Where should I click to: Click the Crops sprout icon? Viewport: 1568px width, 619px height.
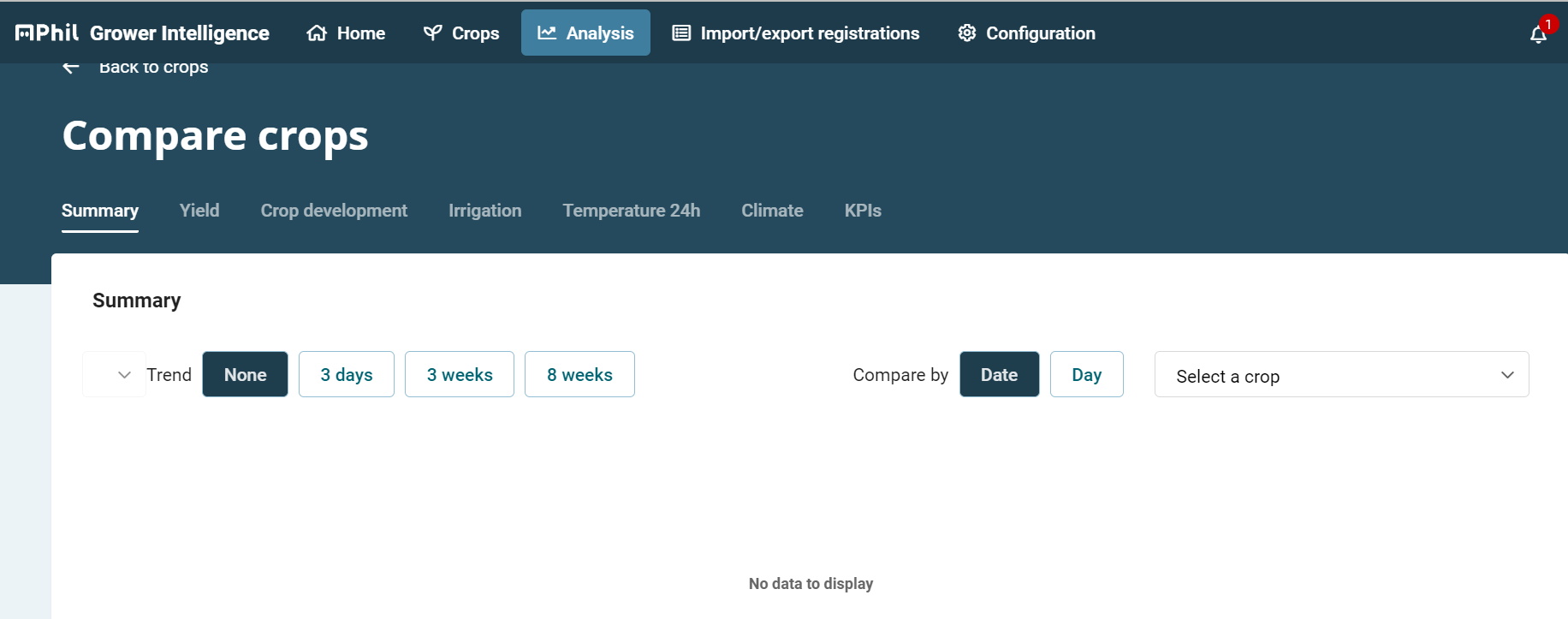point(433,33)
